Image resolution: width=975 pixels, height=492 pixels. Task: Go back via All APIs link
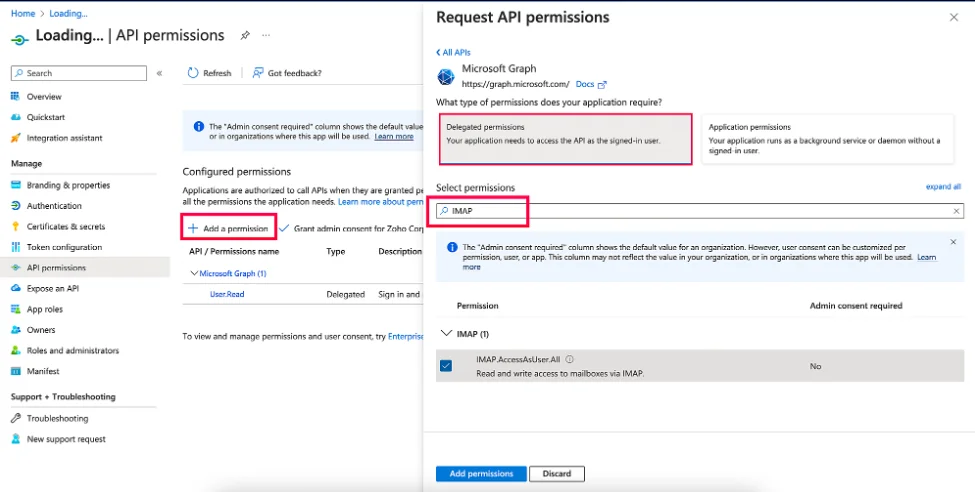[455, 52]
